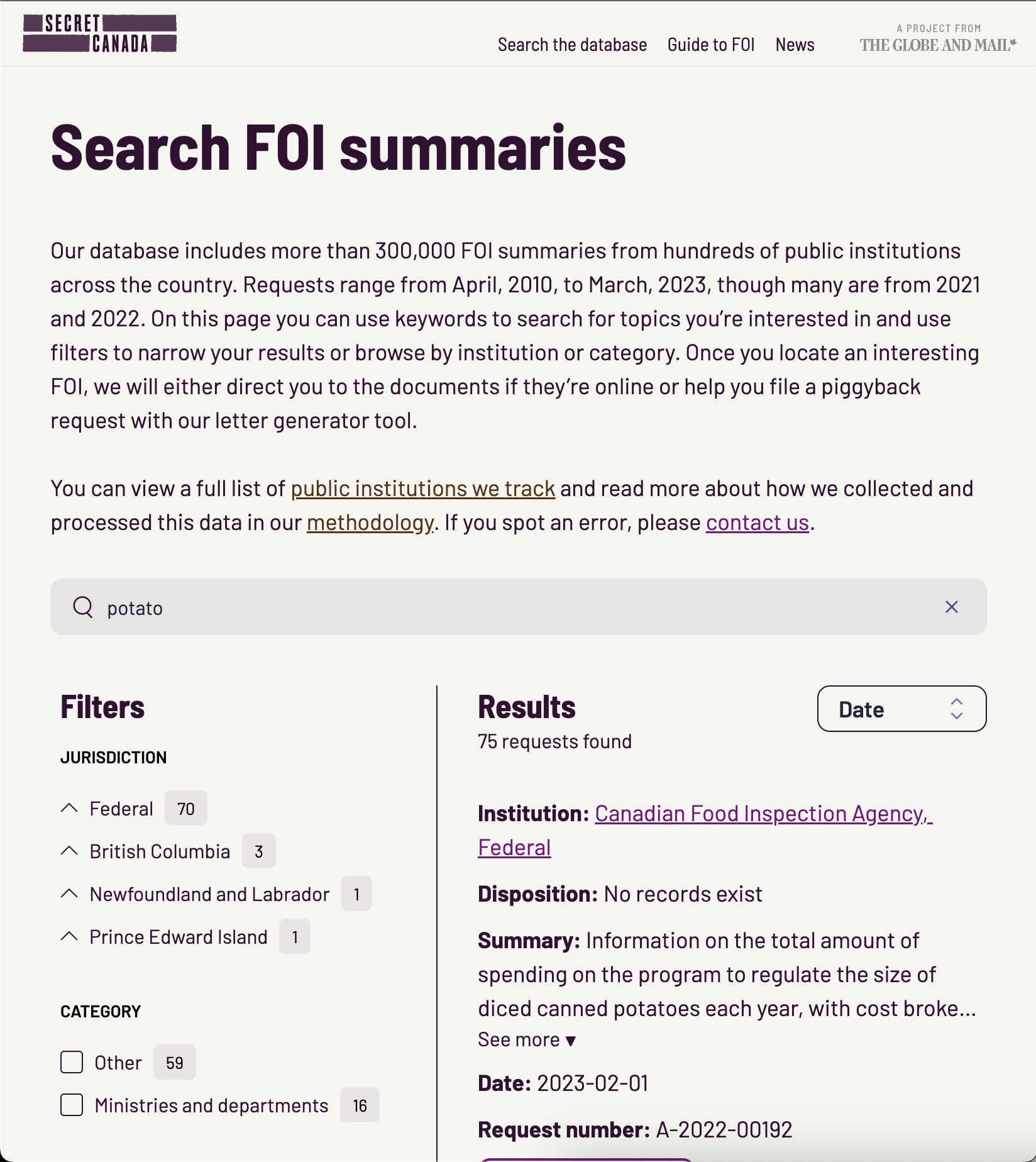Open the methodology page

point(369,522)
